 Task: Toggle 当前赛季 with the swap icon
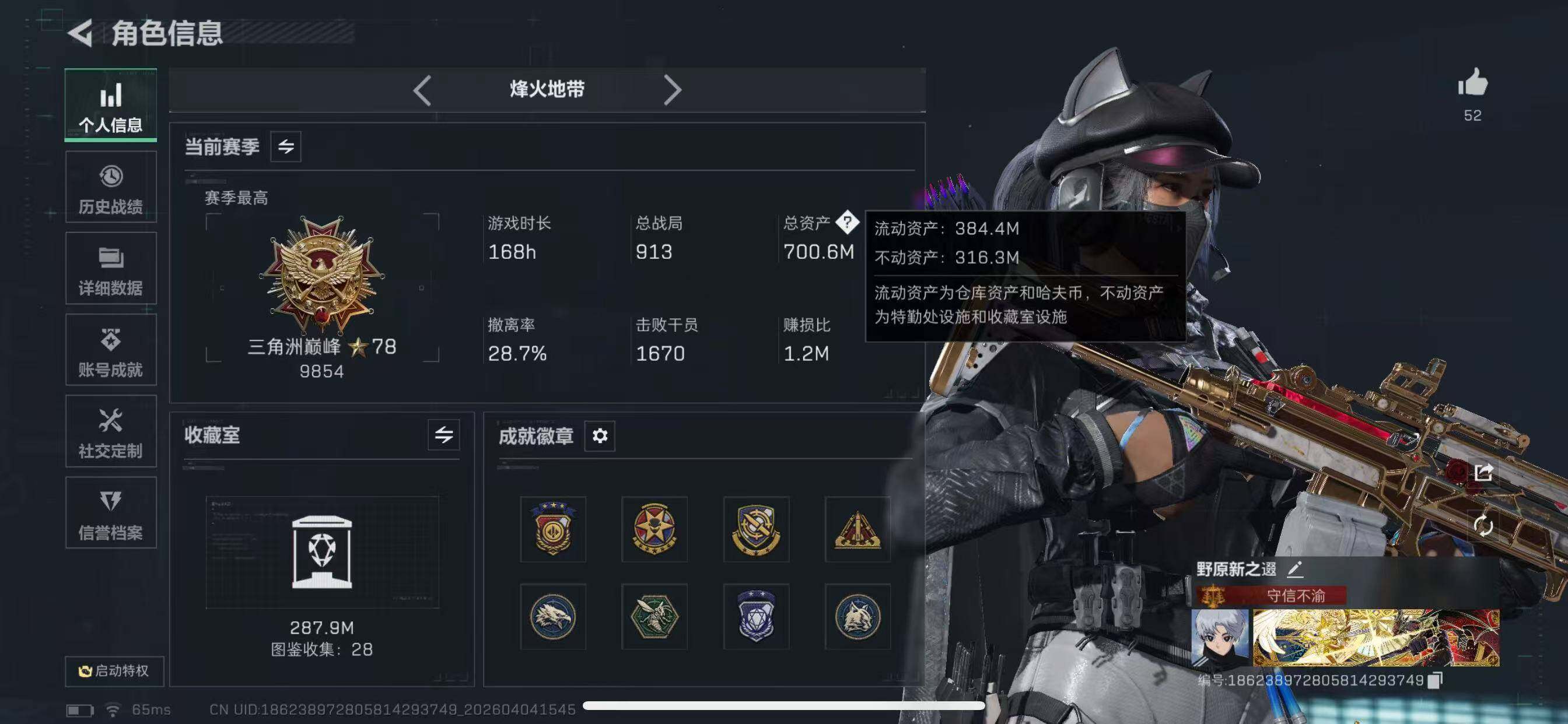[285, 147]
